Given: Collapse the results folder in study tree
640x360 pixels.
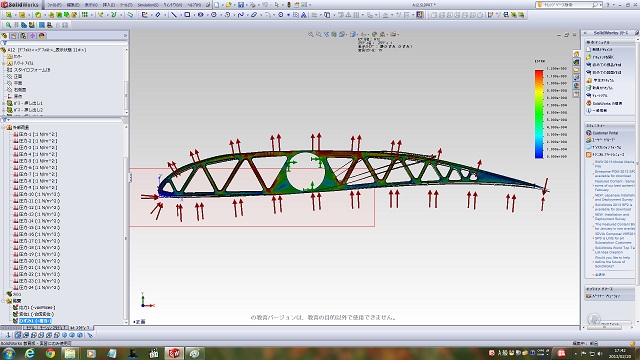Looking at the screenshot, I should pyautogui.click(x=4, y=301).
